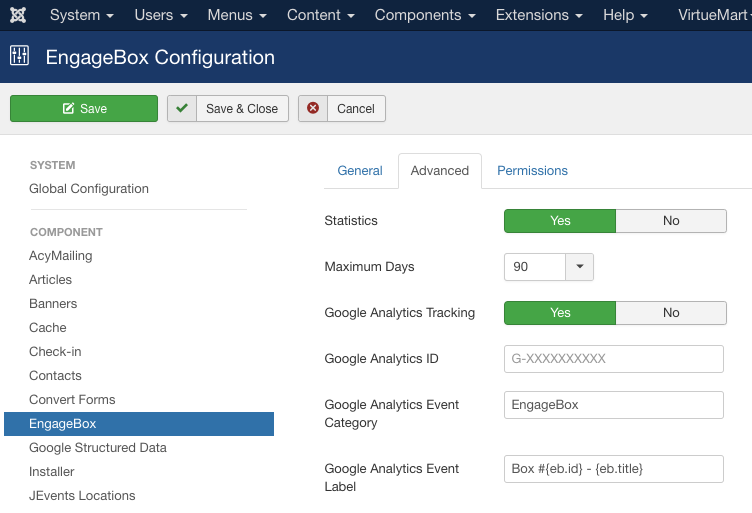The width and height of the screenshot is (752, 513).
Task: Open Global Configuration in sidebar
Action: (x=89, y=189)
